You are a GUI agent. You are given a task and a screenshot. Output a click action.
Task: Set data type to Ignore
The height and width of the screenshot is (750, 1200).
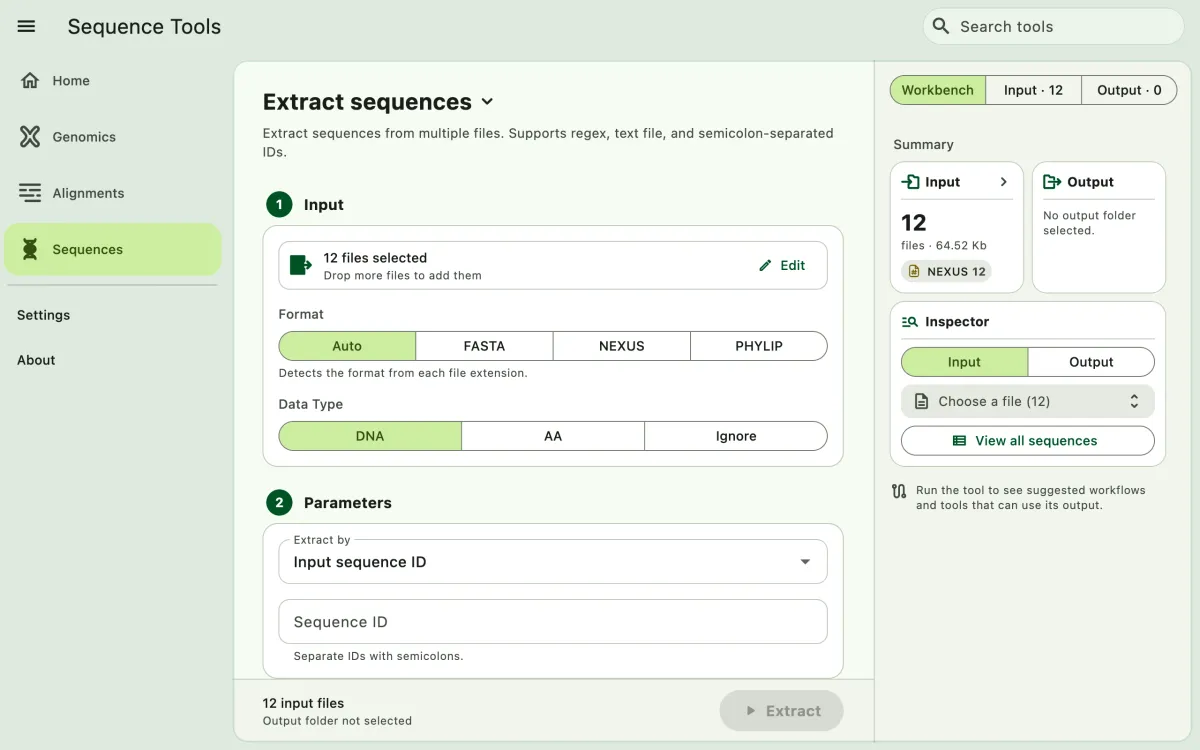click(x=736, y=436)
